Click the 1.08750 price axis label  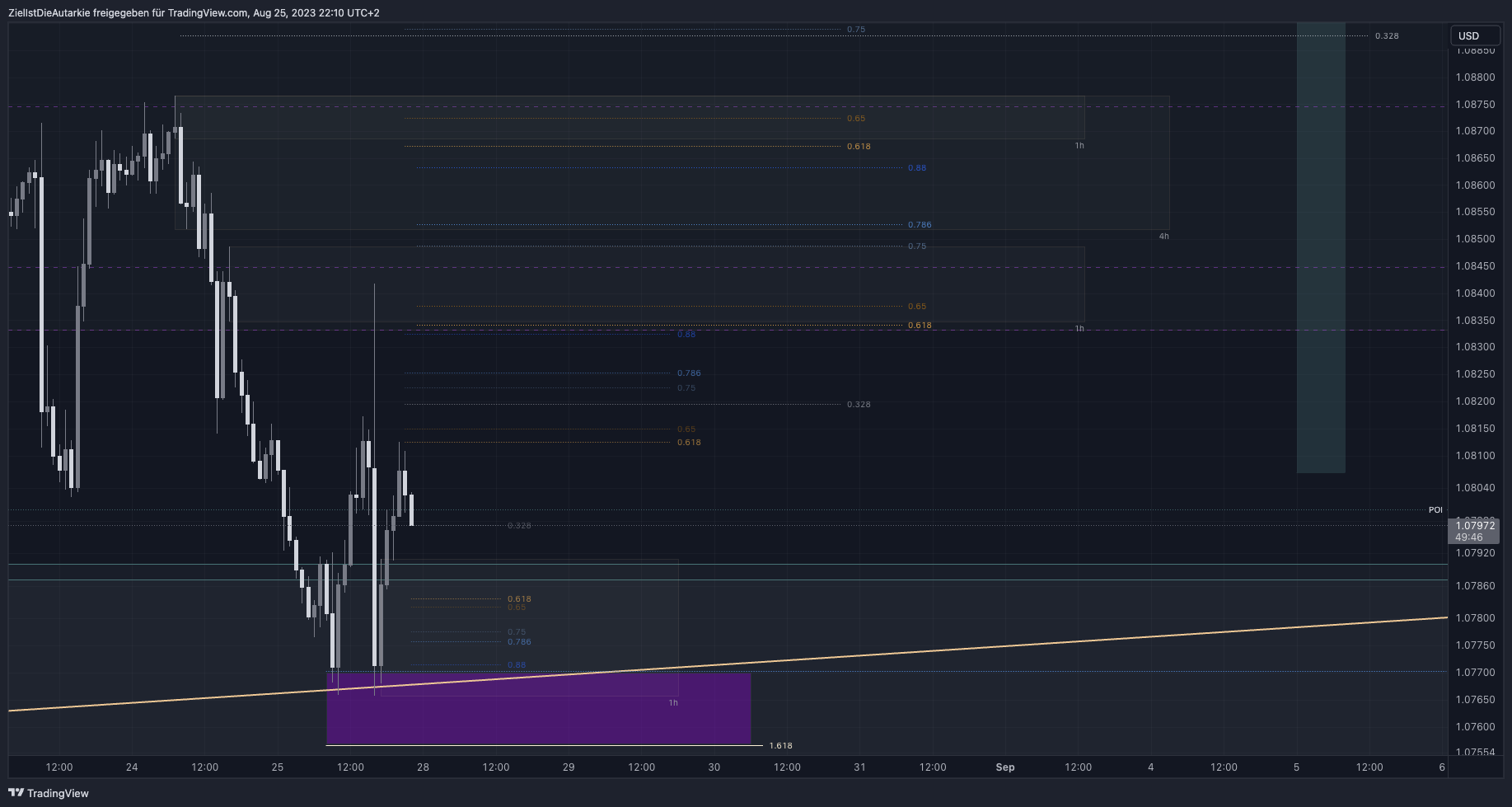coord(1475,105)
